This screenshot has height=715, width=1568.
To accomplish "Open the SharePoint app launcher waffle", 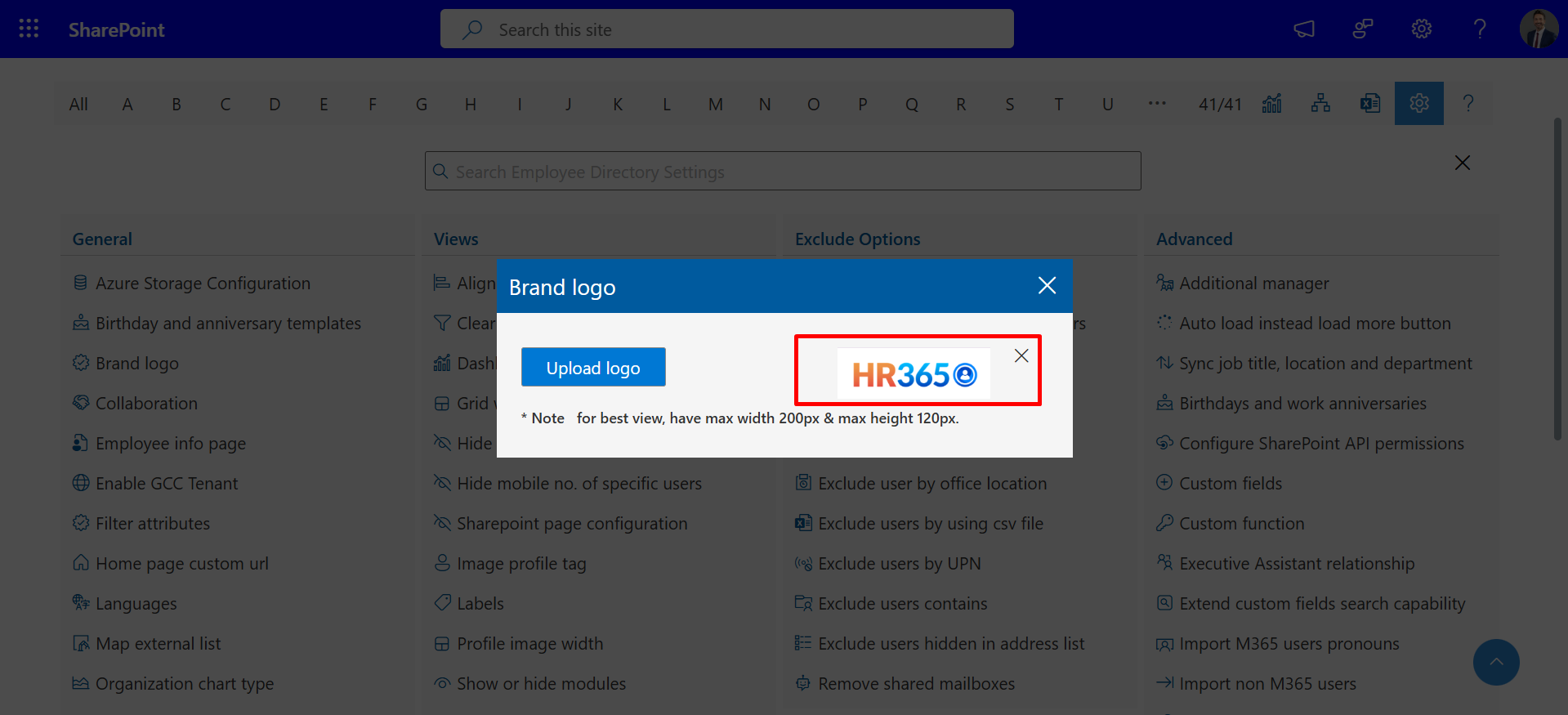I will (x=29, y=29).
